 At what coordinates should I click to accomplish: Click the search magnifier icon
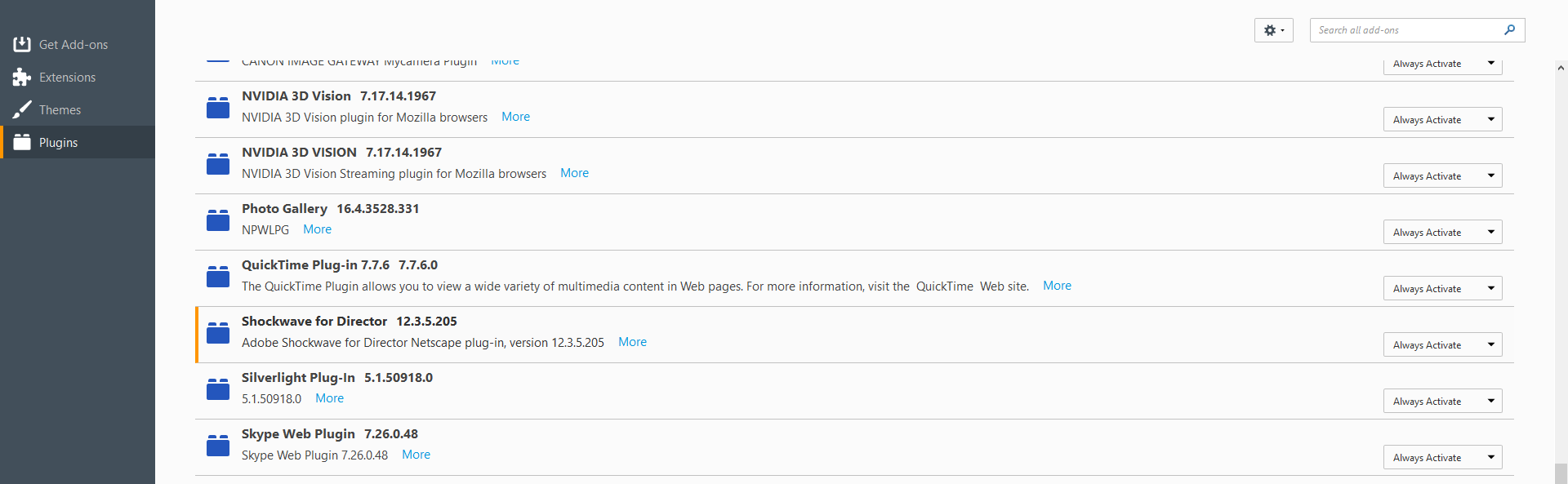(x=1509, y=30)
